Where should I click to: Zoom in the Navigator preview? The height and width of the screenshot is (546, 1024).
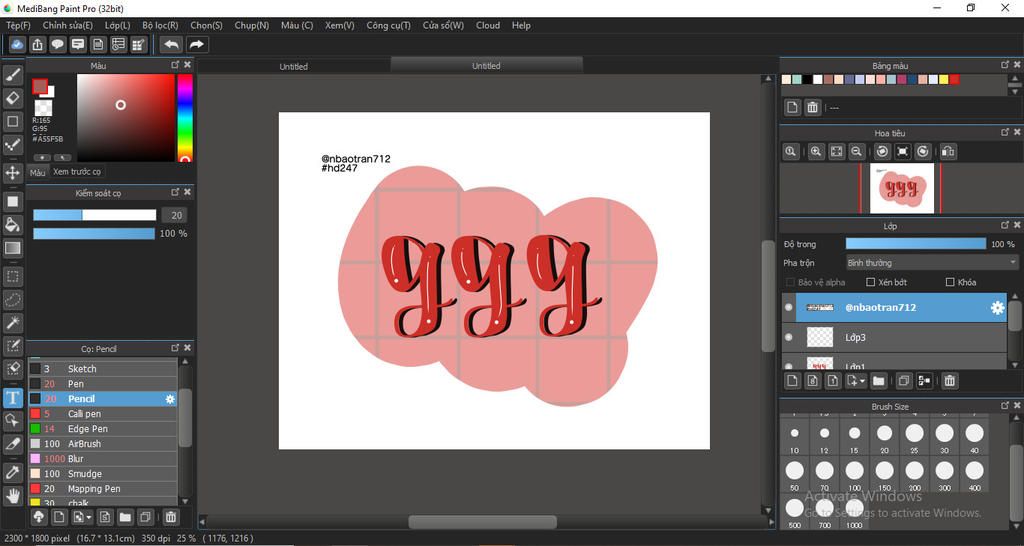pos(816,152)
